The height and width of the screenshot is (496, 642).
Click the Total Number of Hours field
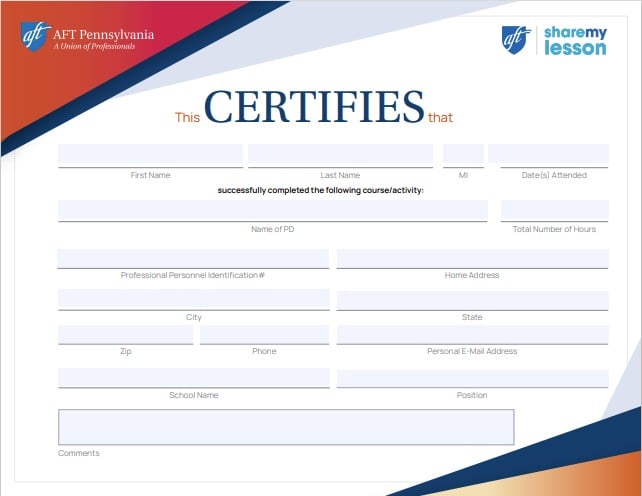[554, 210]
